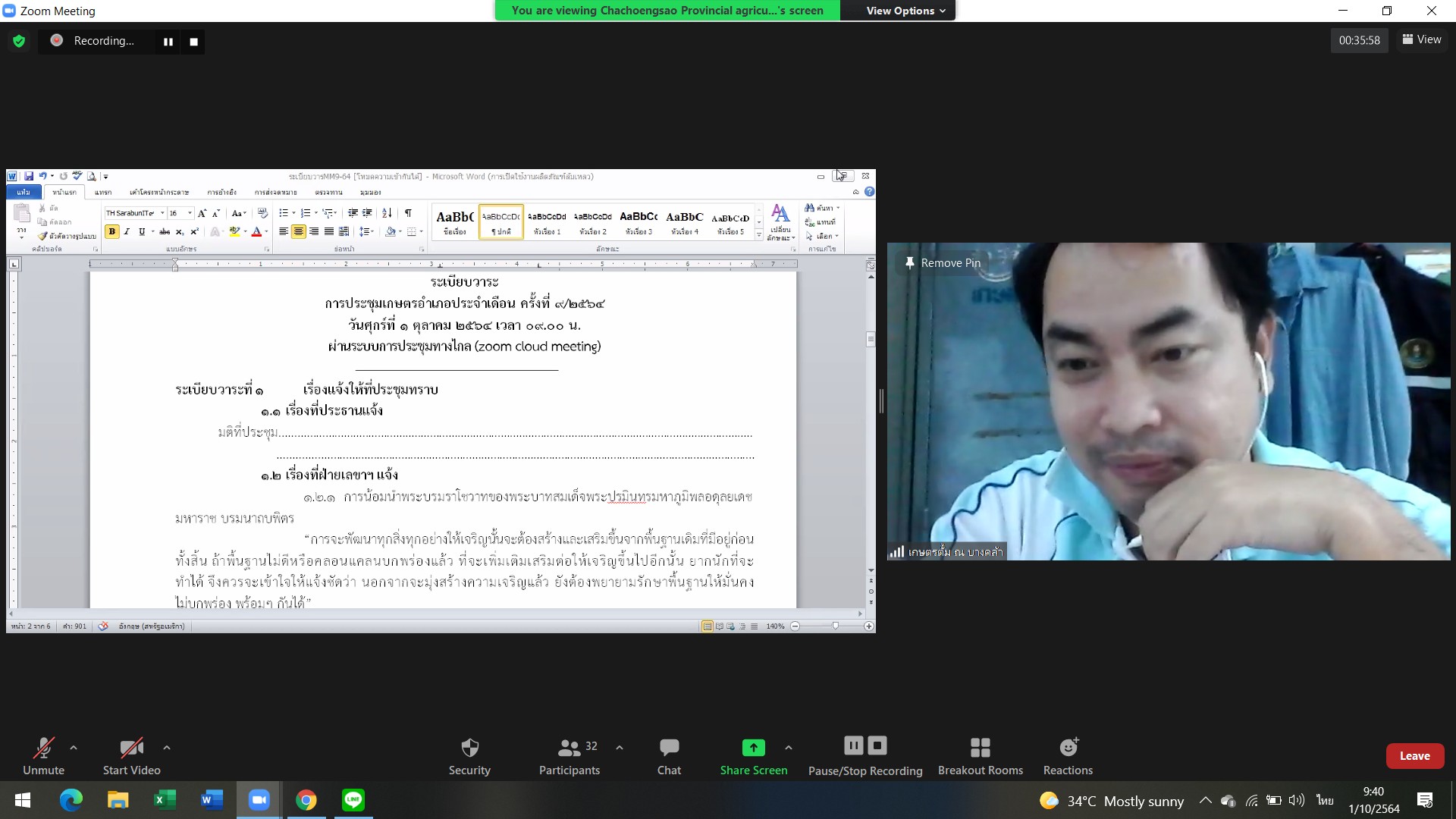Image resolution: width=1456 pixels, height=819 pixels.
Task: Click the encryption shield icon
Action: pyautogui.click(x=19, y=41)
